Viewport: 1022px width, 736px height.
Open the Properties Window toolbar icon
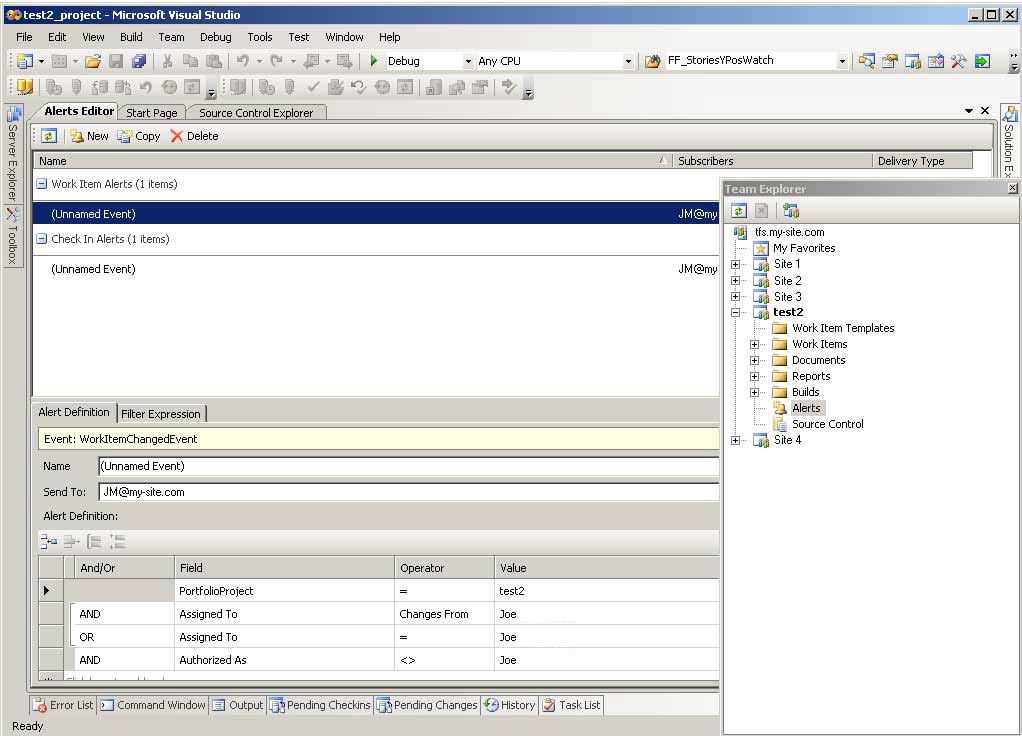(x=890, y=61)
